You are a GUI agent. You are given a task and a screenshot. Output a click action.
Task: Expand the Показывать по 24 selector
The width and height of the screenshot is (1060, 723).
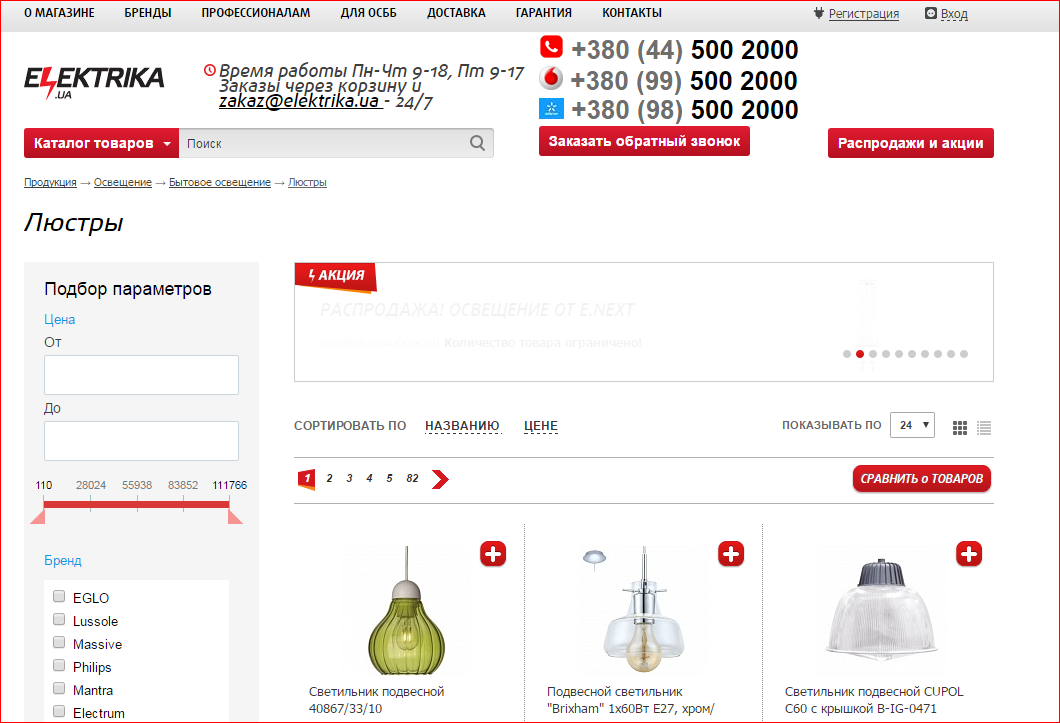coord(911,425)
